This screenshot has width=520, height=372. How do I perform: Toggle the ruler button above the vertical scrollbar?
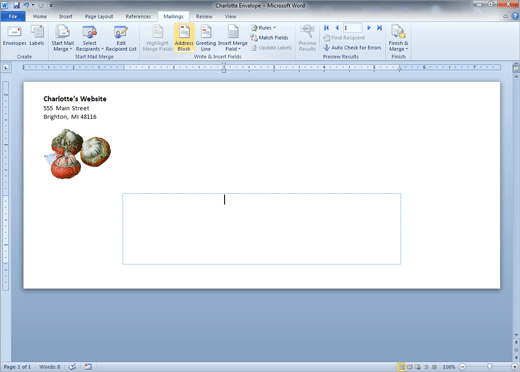coord(516,68)
